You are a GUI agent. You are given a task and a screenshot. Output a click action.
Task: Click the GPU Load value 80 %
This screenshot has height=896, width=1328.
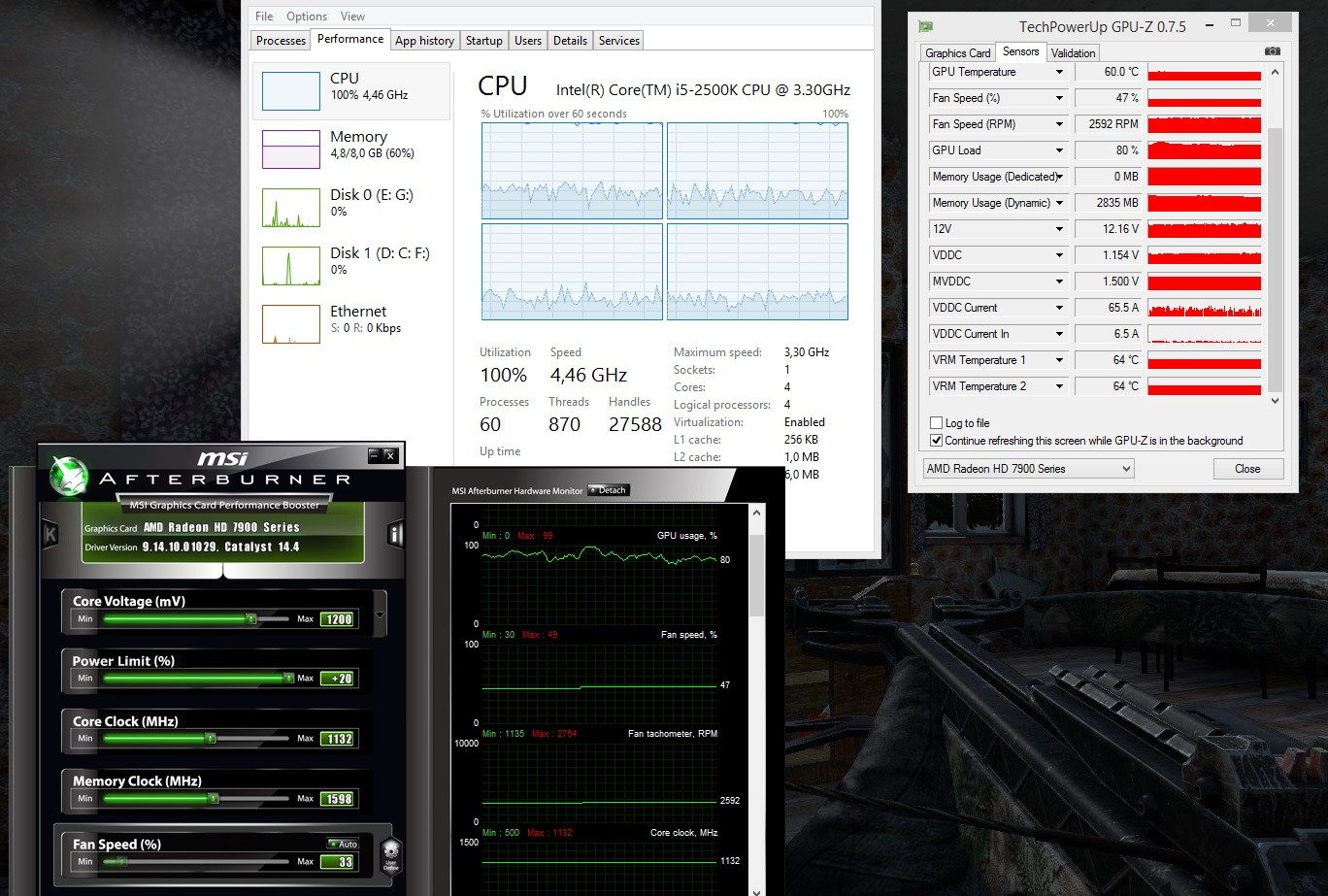1108,150
